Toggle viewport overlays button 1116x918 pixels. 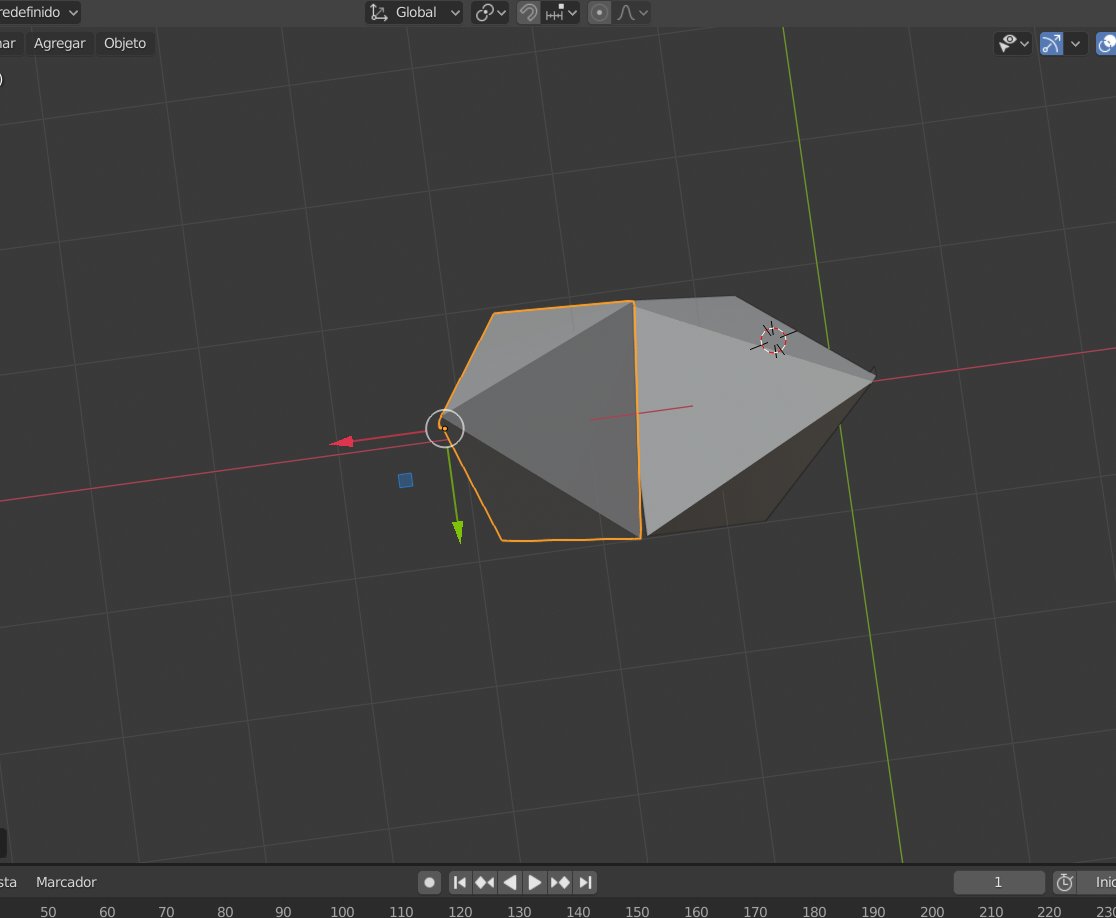pos(1105,43)
